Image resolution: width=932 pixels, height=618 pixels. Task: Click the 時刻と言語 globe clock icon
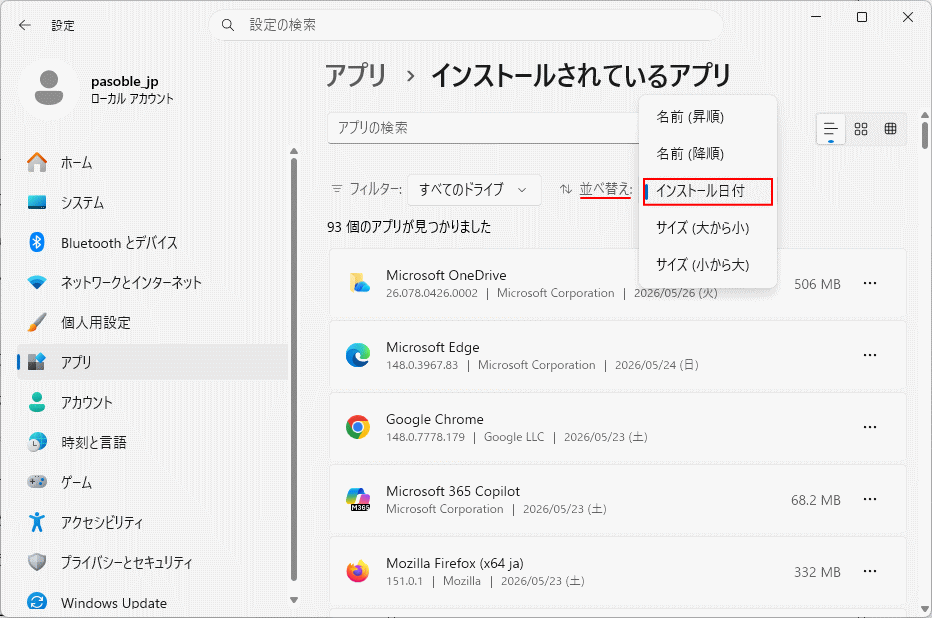pyautogui.click(x=37, y=442)
